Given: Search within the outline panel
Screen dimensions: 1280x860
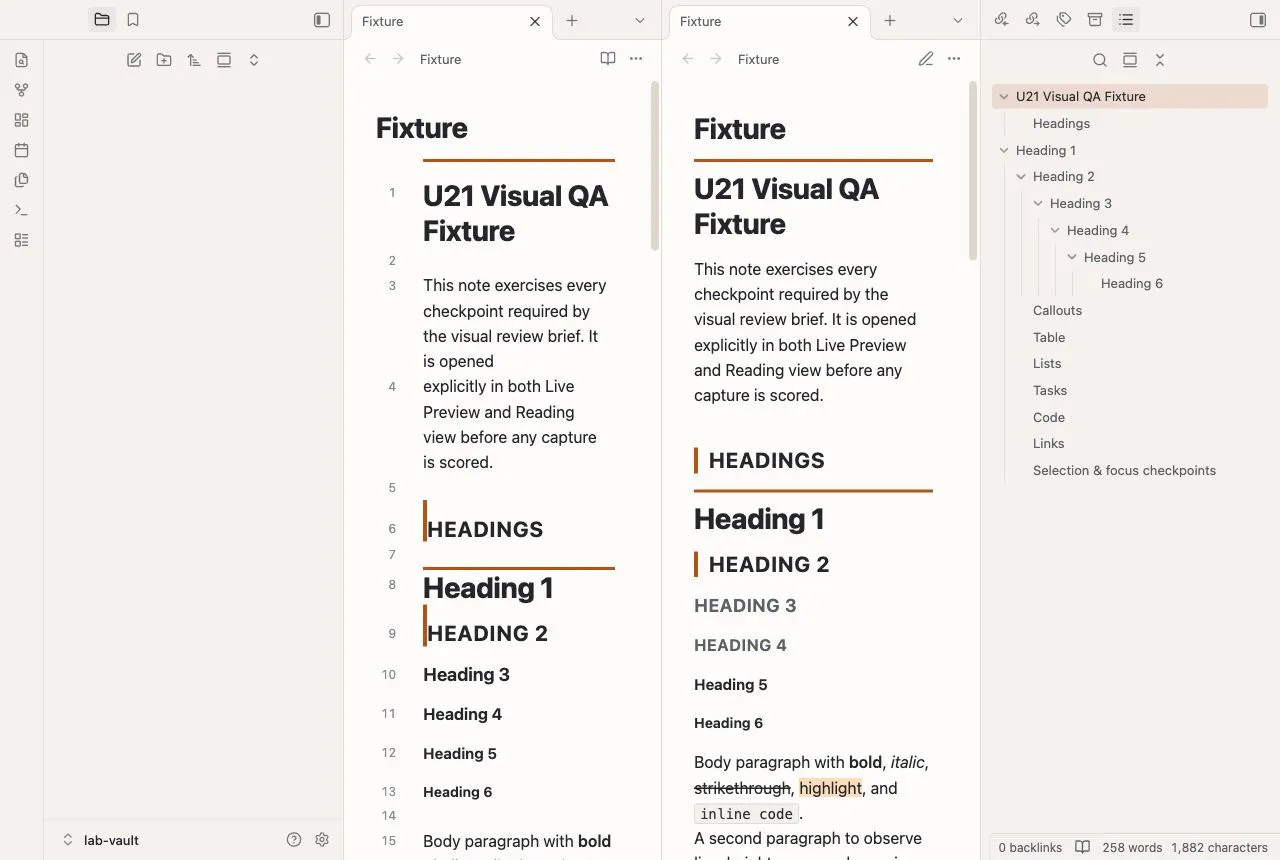Looking at the screenshot, I should point(1100,60).
